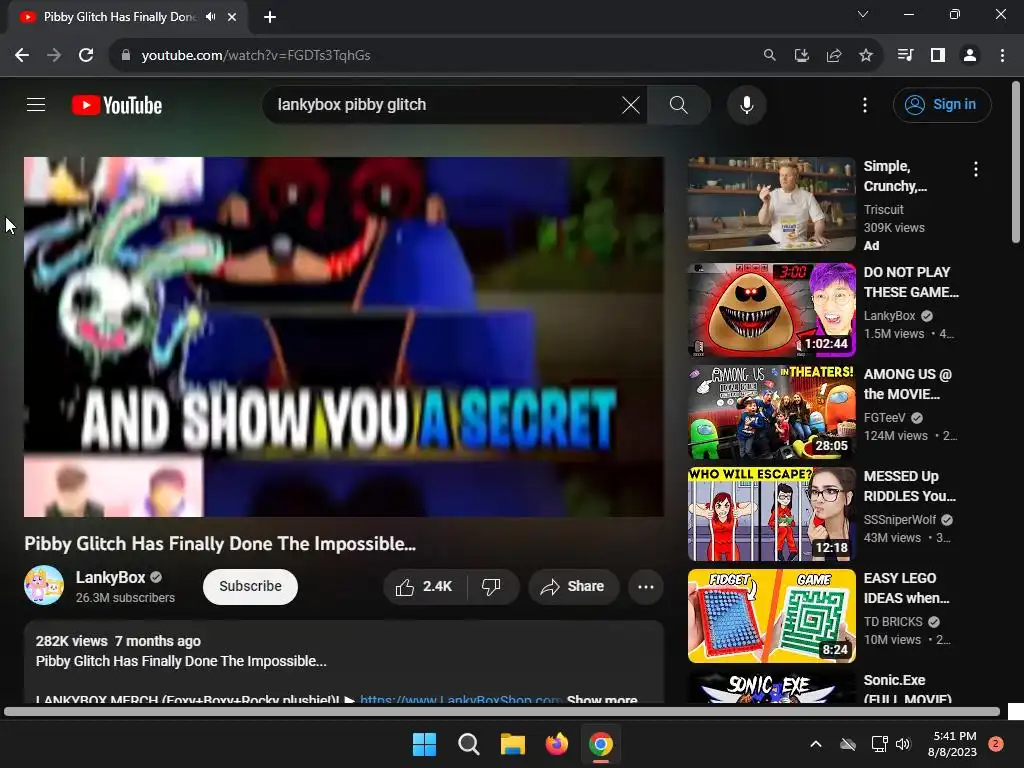View site info lock icon
Viewport: 1024px width, 768px height.
[x=125, y=56]
